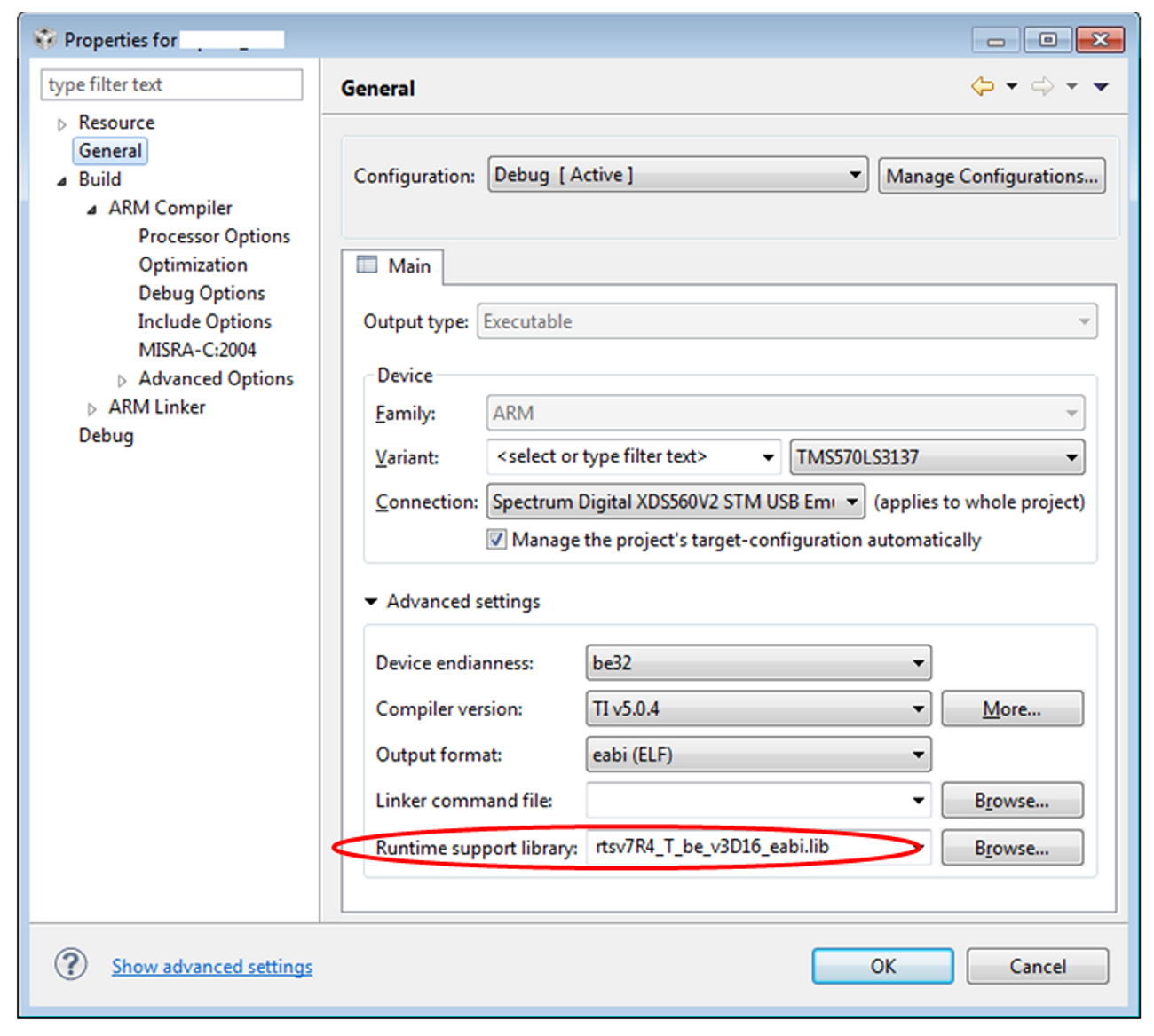Open the view menu triangle at top right
The image size is (1154, 1036).
coord(1101,86)
